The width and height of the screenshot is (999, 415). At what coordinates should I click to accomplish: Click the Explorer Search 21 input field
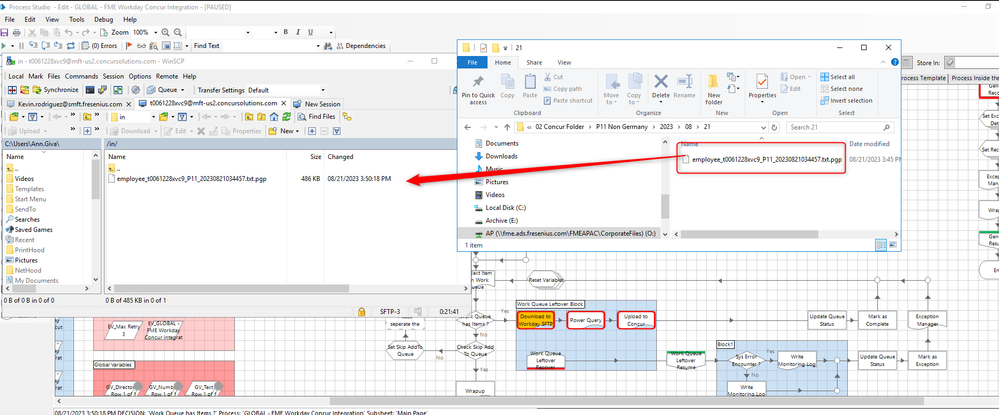(840, 127)
